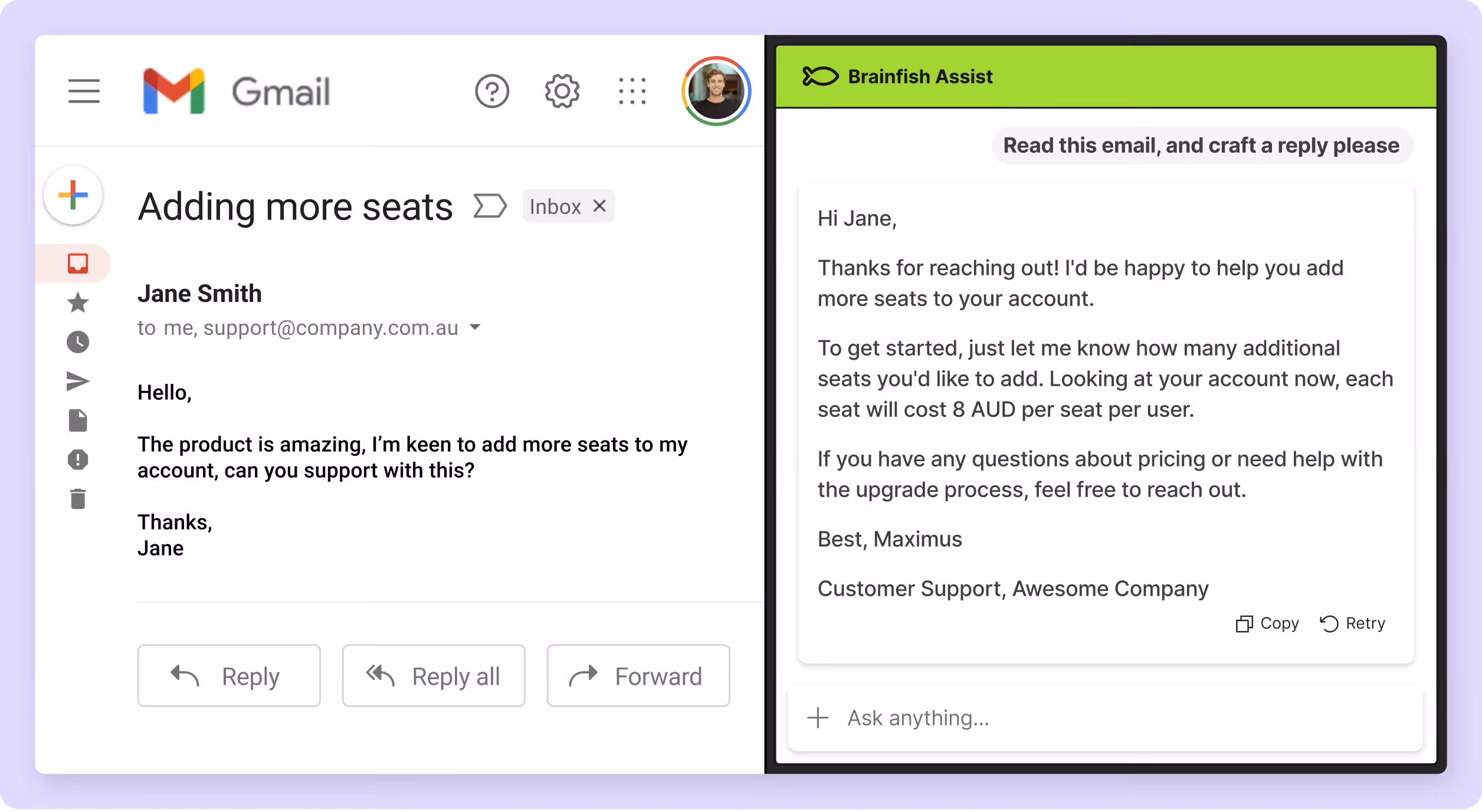Open Drafts document icon in sidebar
Viewport: 1482px width, 812px height.
point(78,420)
